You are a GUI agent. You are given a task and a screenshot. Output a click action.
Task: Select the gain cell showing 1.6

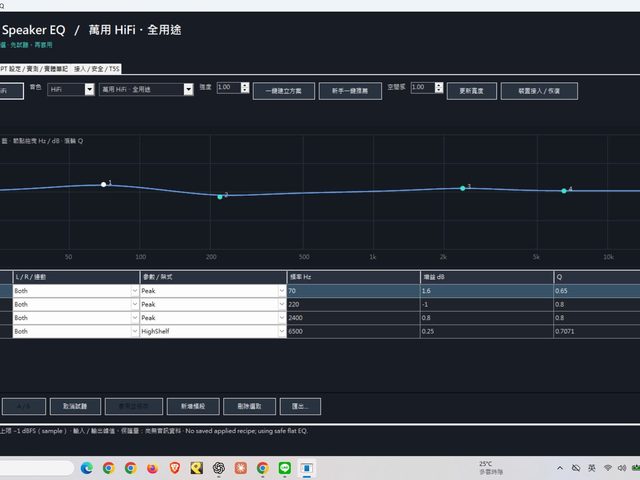pos(487,291)
